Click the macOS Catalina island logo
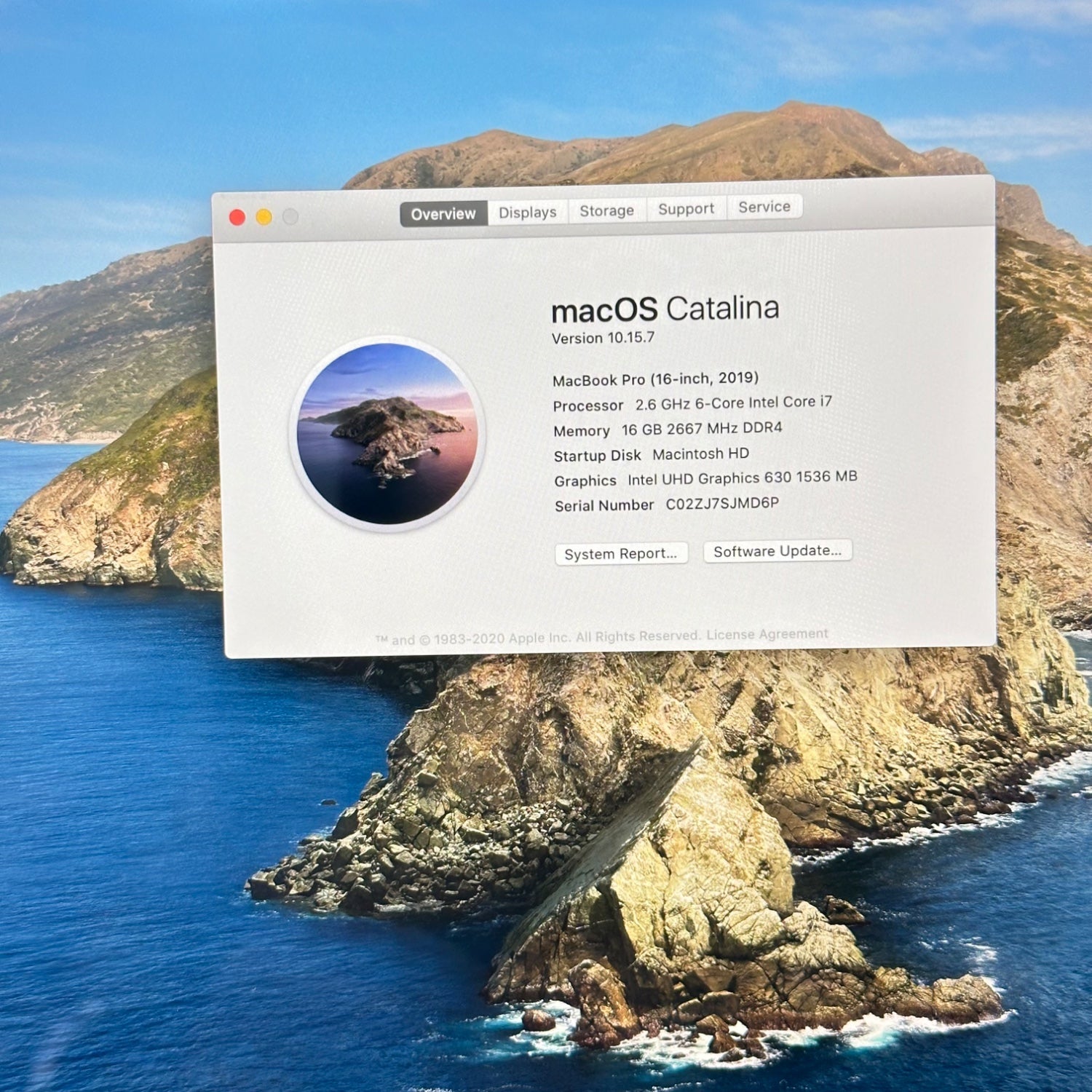Screen dimensions: 1092x1092 (x=387, y=434)
